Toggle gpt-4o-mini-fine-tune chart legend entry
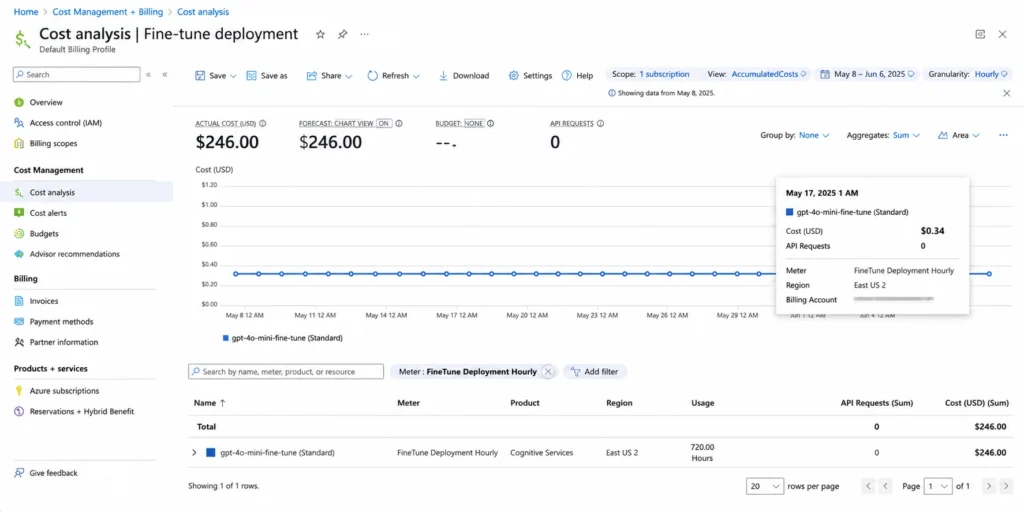Image resolution: width=1024 pixels, height=512 pixels. tap(282, 338)
